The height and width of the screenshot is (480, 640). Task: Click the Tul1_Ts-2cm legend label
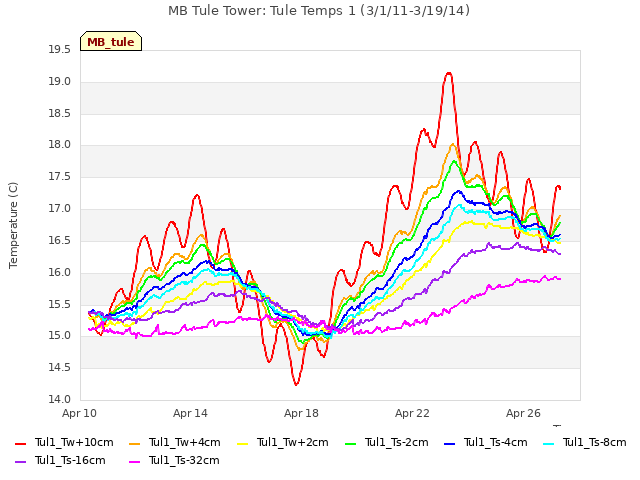(396, 442)
